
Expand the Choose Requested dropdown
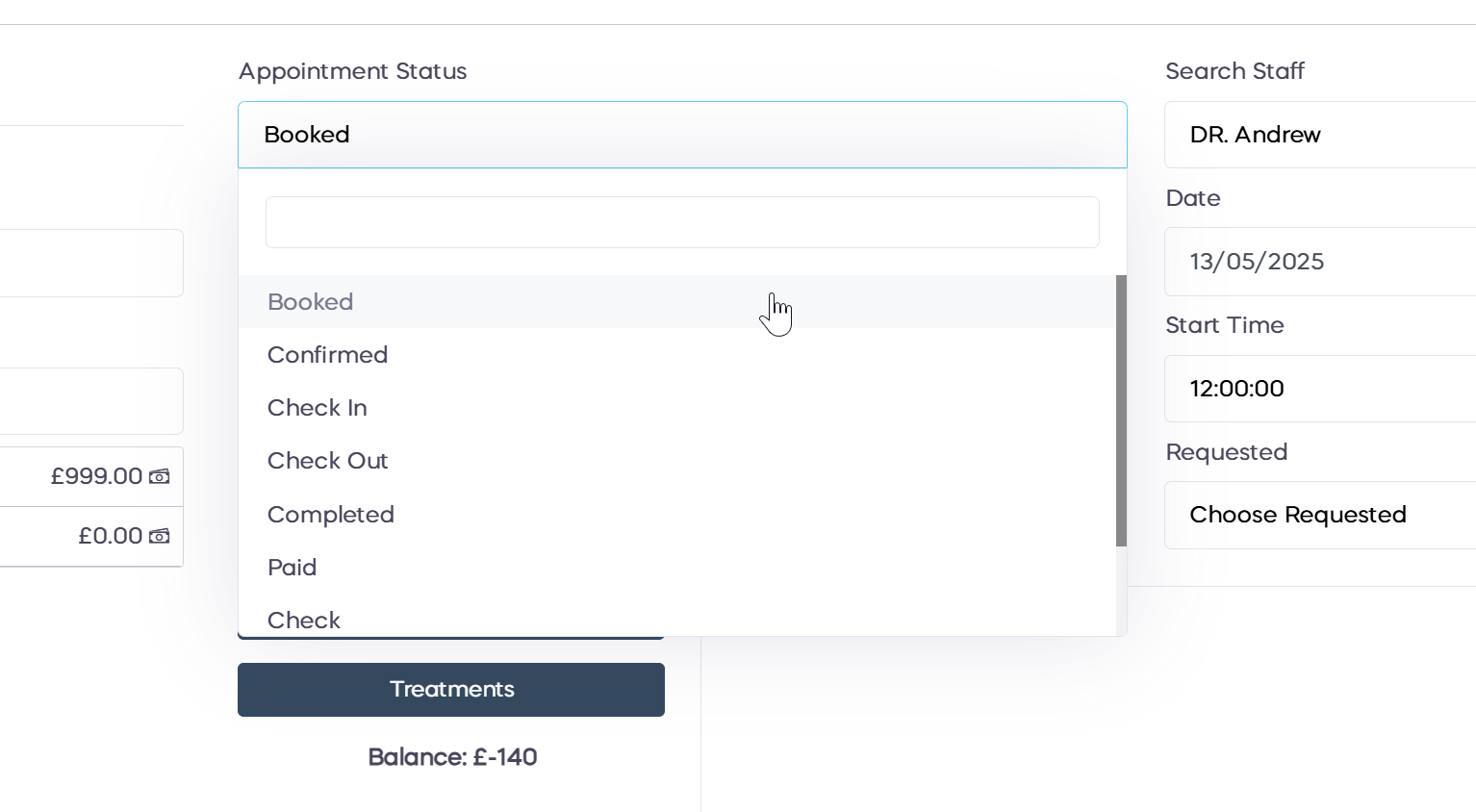pos(1318,515)
